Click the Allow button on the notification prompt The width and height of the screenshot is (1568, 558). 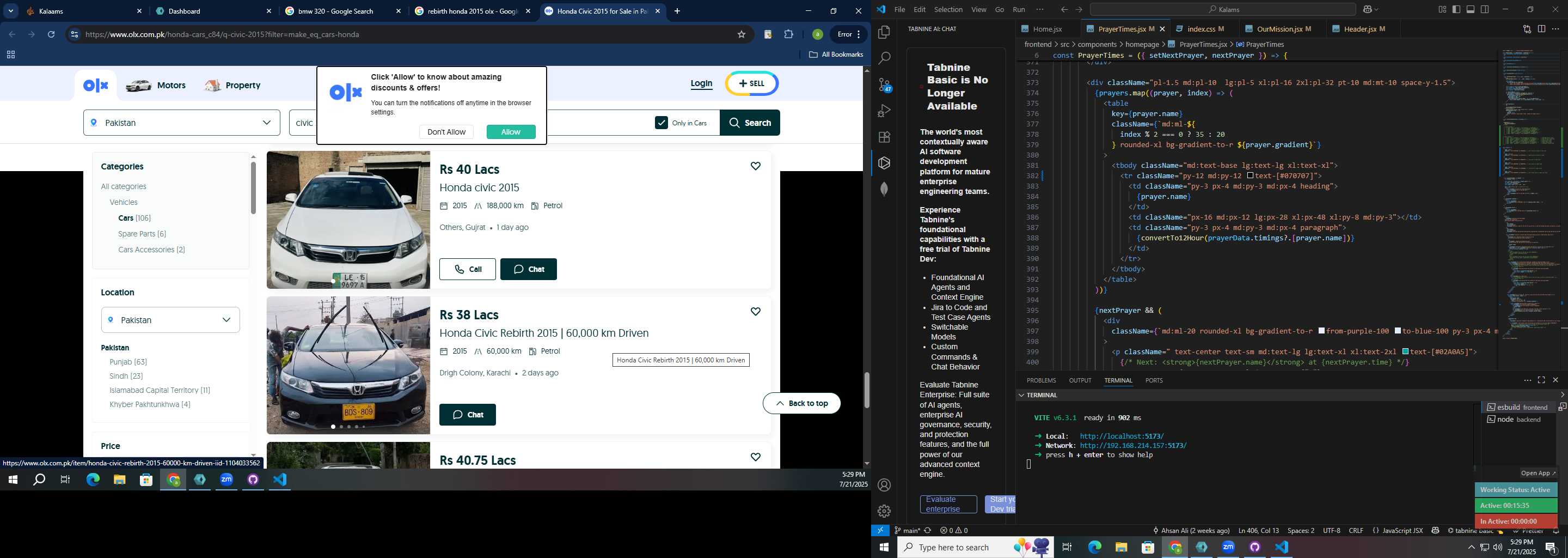(x=511, y=131)
